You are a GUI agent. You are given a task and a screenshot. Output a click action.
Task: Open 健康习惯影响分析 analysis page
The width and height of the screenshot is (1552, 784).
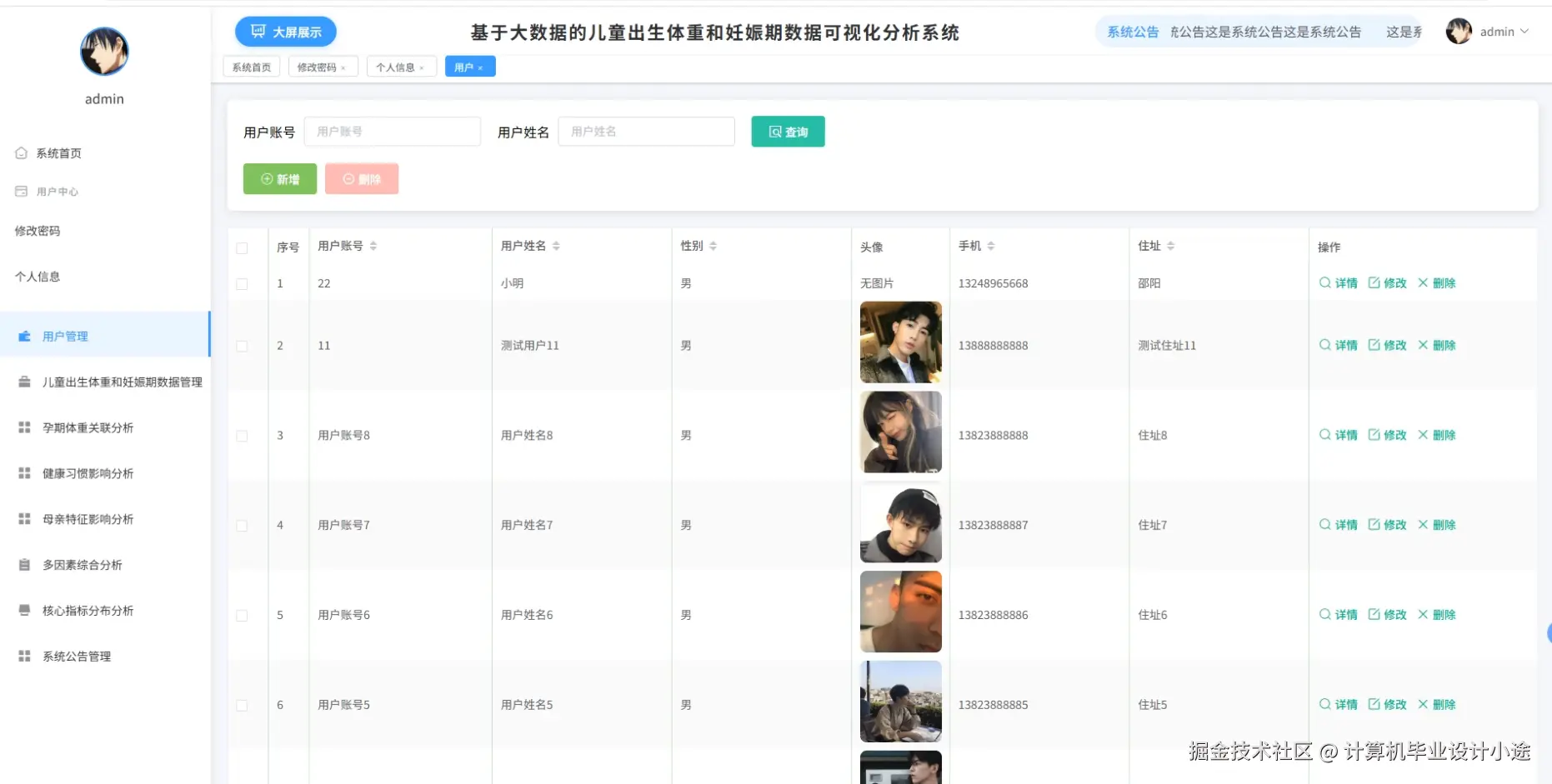pos(87,472)
